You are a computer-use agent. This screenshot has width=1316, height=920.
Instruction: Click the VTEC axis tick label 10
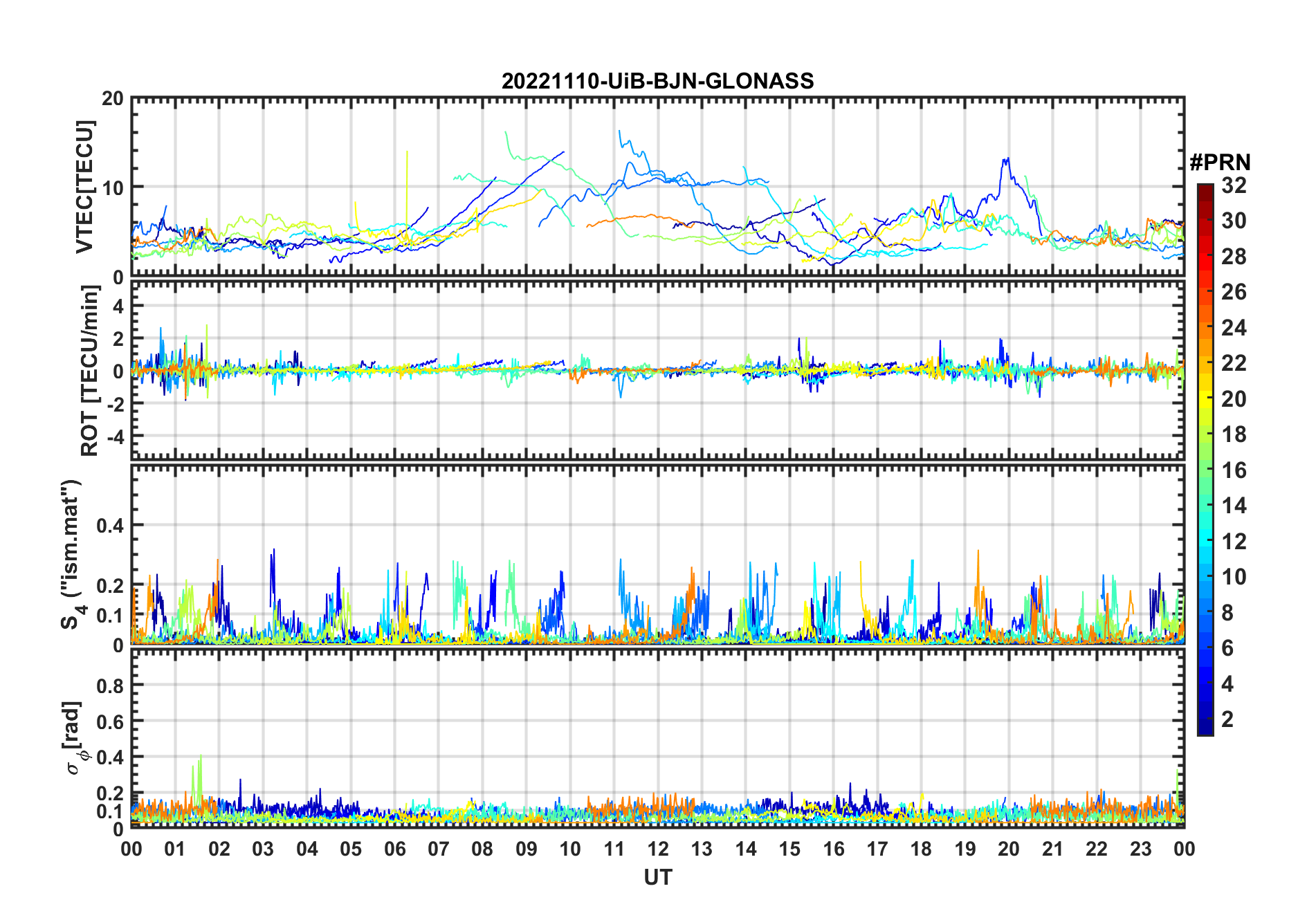(x=113, y=187)
